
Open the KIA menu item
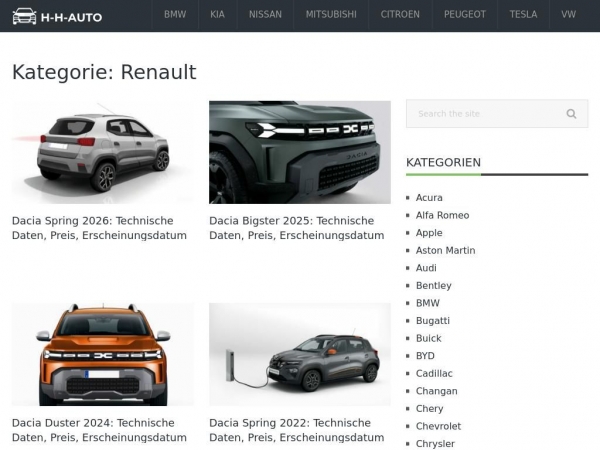[x=217, y=15]
